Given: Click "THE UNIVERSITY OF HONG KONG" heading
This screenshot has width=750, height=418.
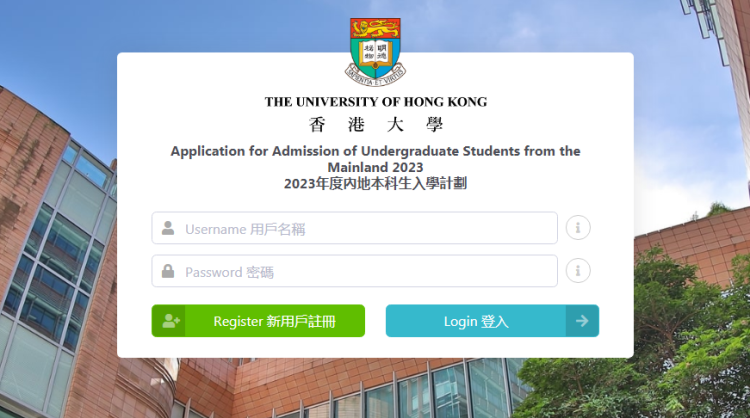Looking at the screenshot, I should coord(376,102).
